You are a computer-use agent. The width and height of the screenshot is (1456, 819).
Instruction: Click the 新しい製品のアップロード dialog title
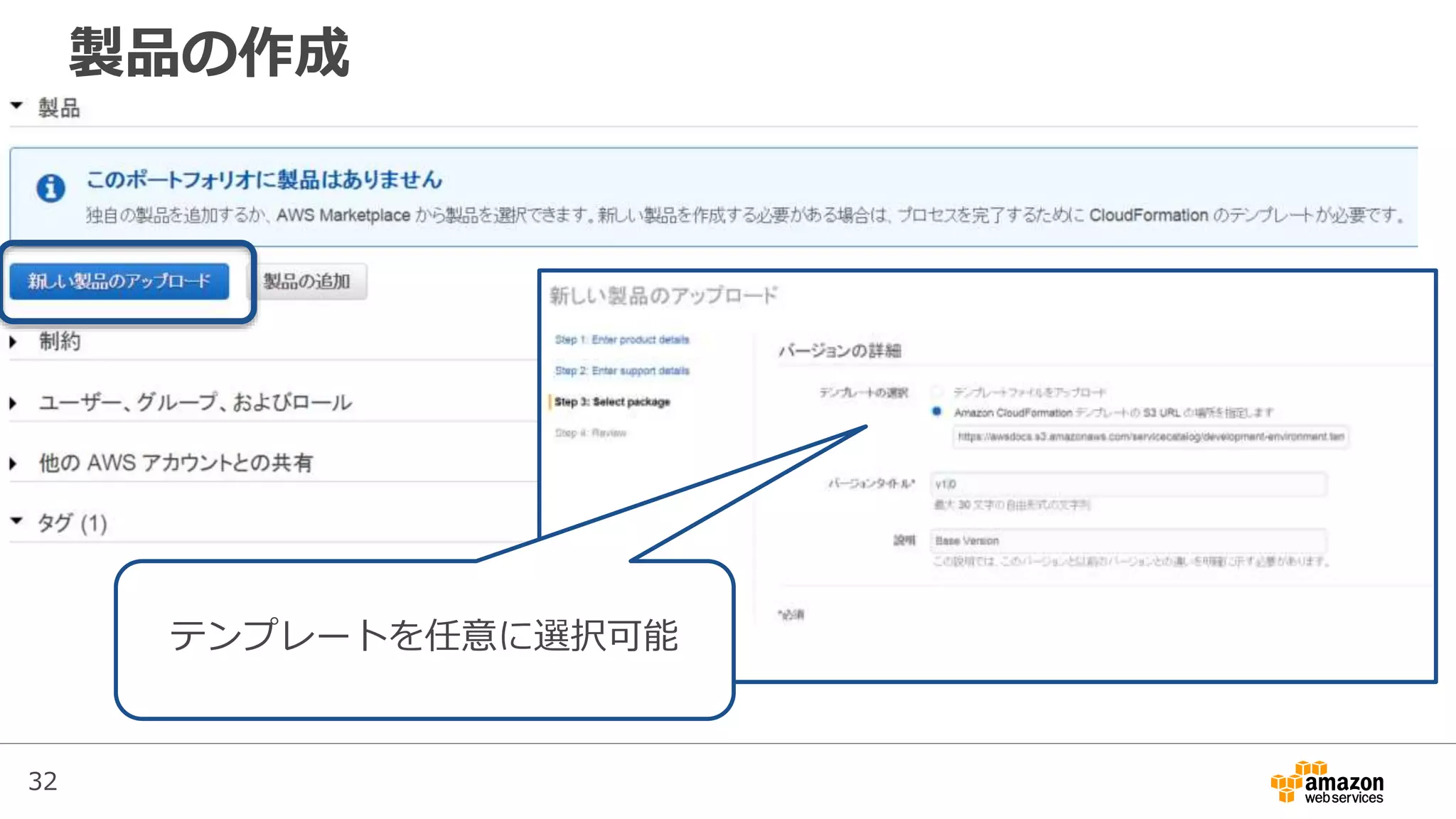pos(663,296)
